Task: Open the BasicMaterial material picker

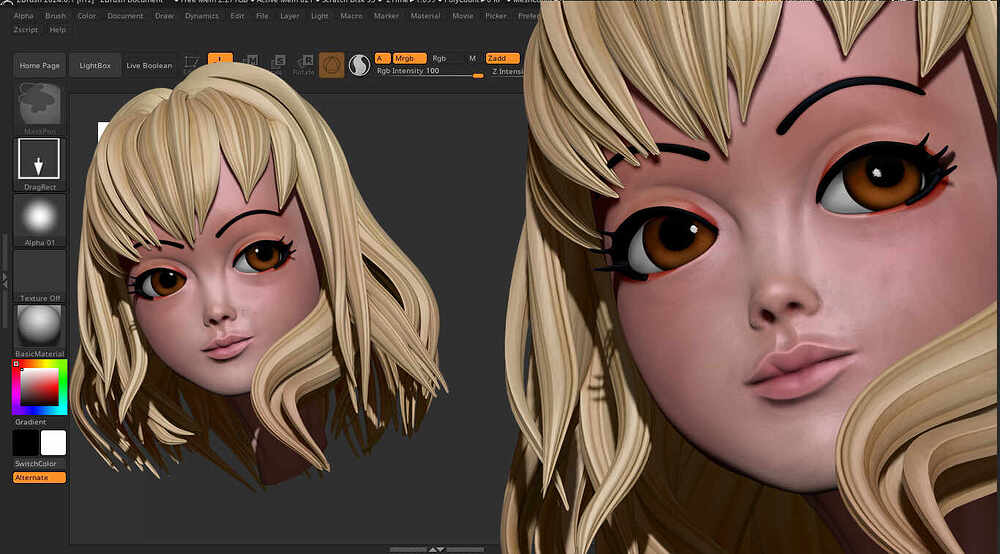Action: point(40,330)
